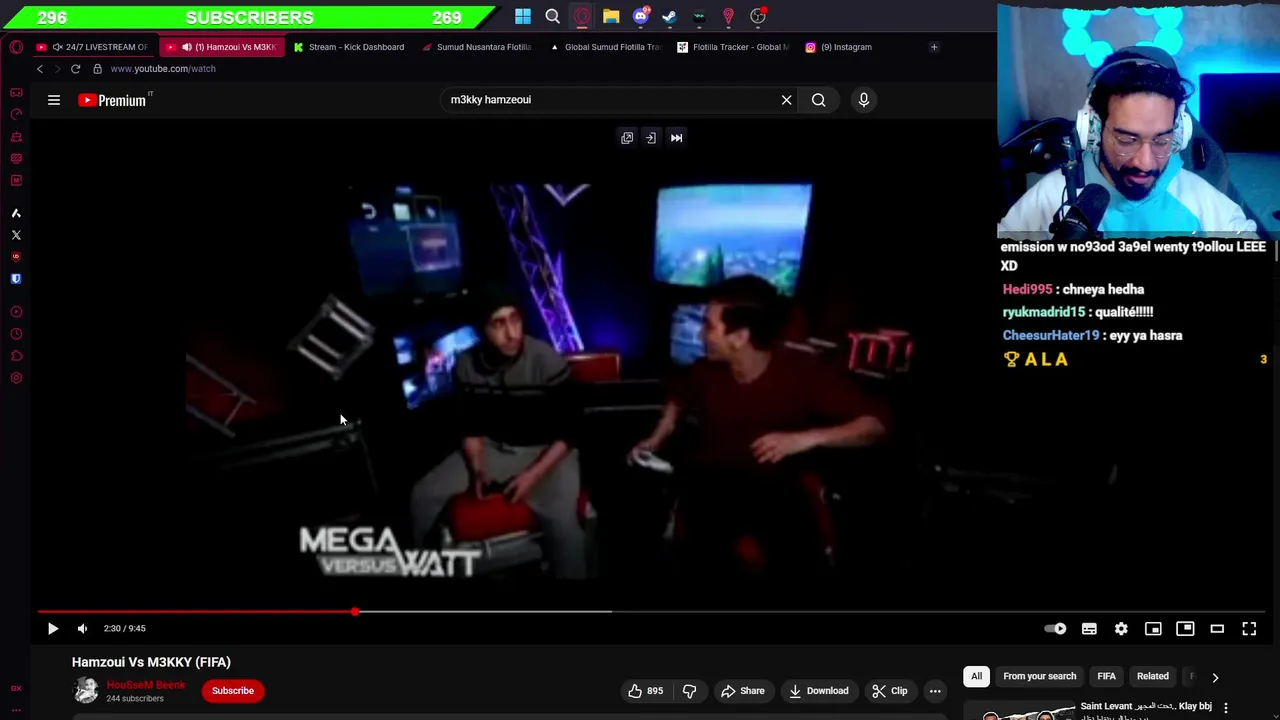This screenshot has height=720, width=1280.
Task: Subscribe to the channel
Action: coord(233,691)
